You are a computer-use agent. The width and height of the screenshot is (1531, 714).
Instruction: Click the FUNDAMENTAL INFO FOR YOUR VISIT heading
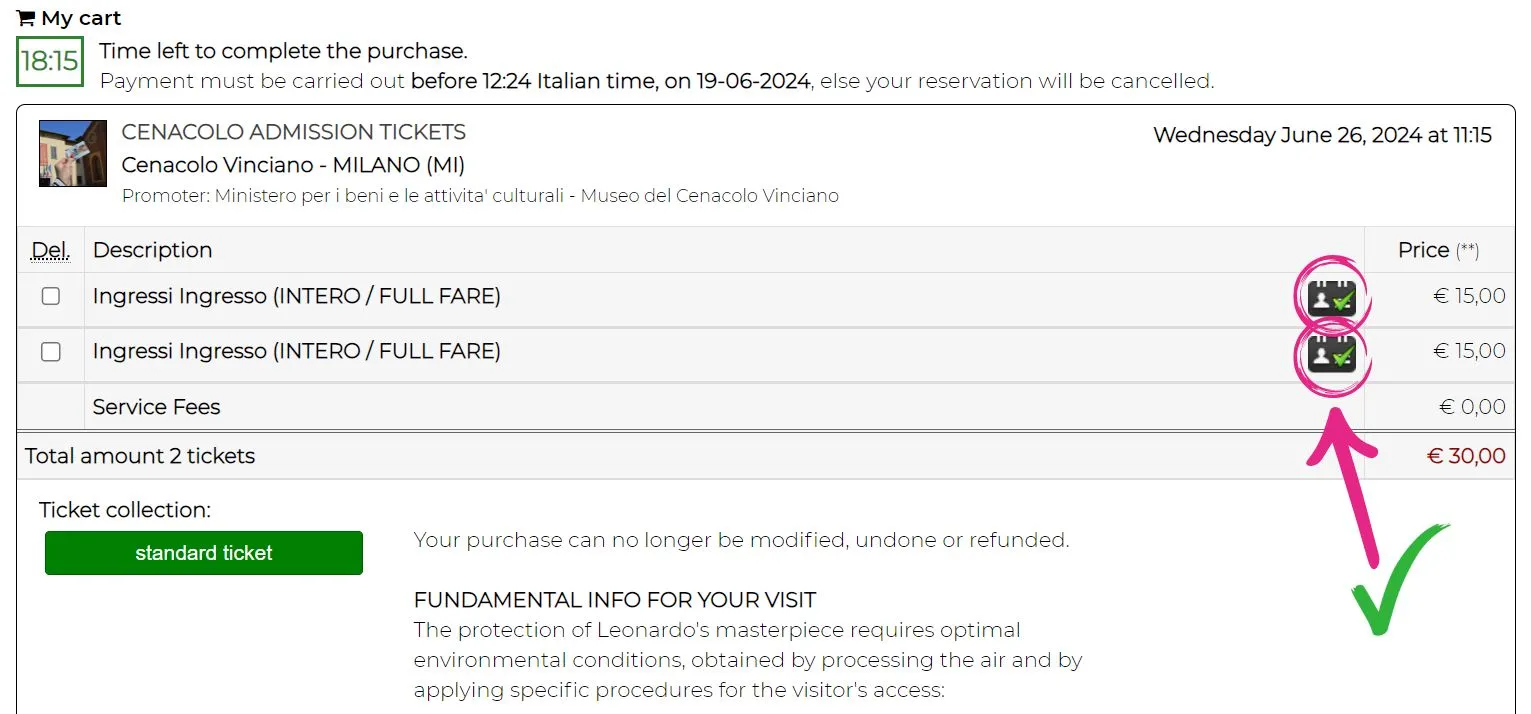(615, 600)
